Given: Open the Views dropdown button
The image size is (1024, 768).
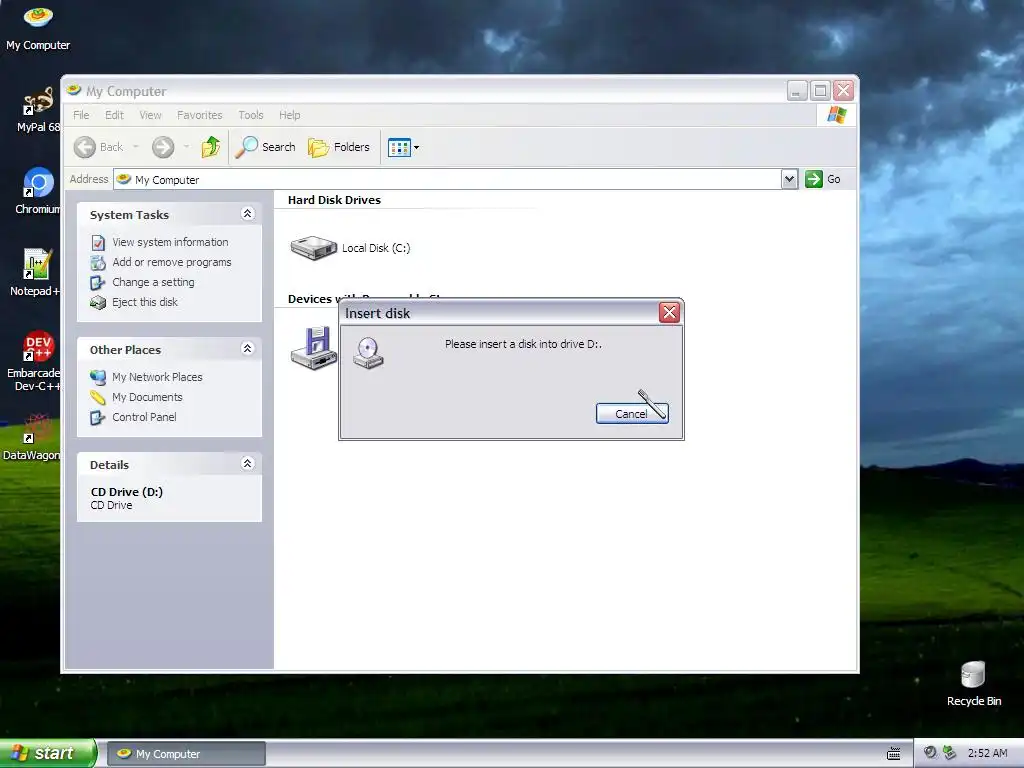Looking at the screenshot, I should [x=403, y=148].
